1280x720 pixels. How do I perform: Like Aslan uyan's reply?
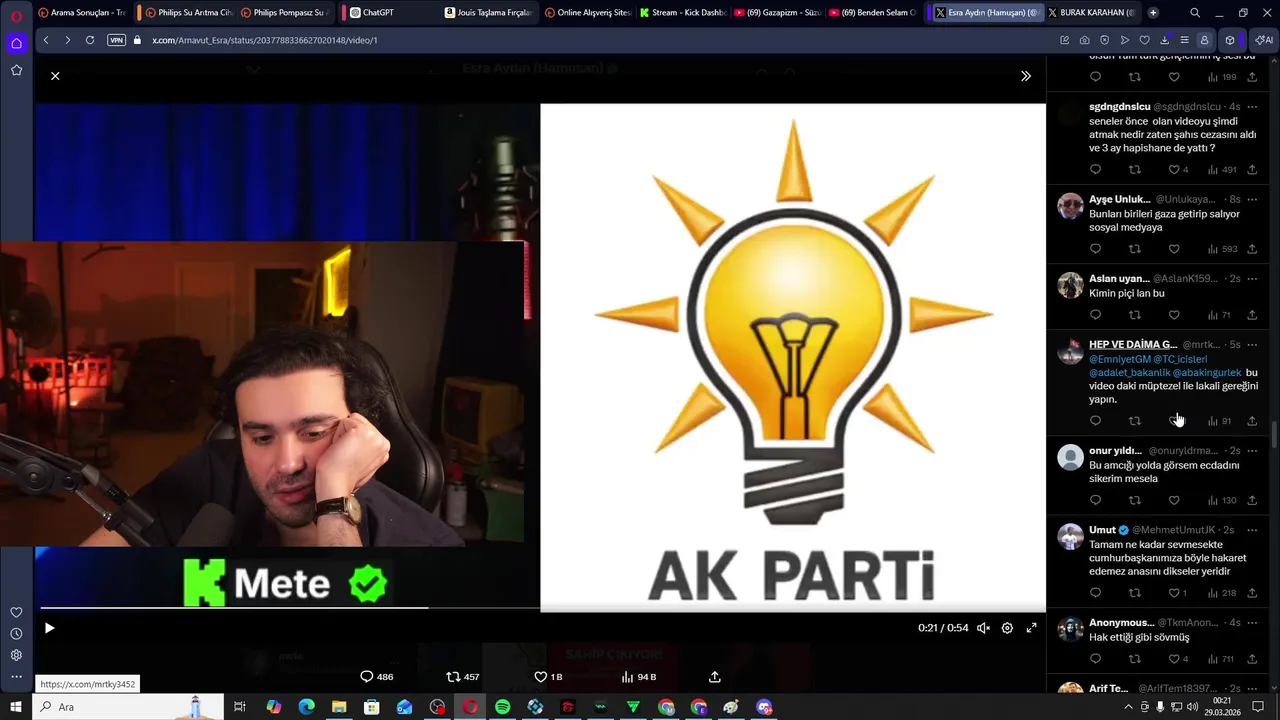click(x=1174, y=315)
